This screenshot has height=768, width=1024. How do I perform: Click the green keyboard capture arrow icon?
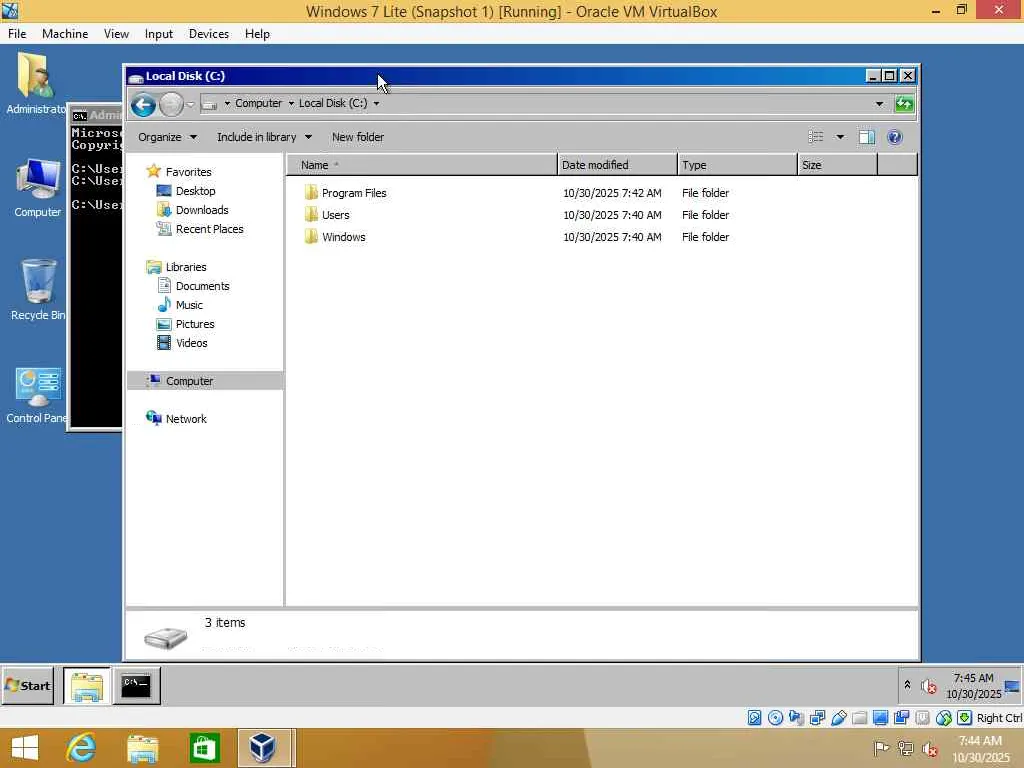[965, 718]
